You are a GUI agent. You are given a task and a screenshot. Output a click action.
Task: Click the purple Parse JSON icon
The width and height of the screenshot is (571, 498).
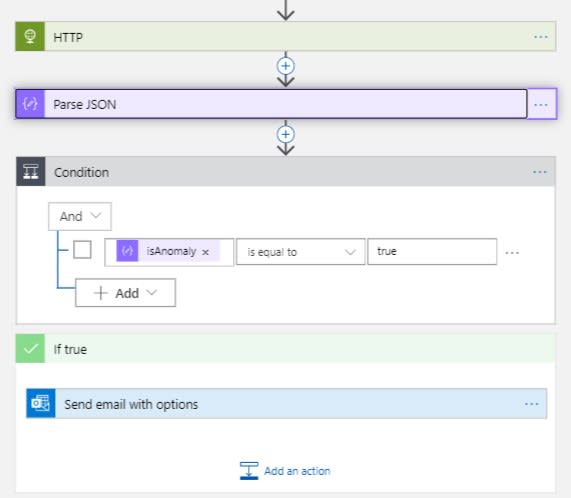30,104
